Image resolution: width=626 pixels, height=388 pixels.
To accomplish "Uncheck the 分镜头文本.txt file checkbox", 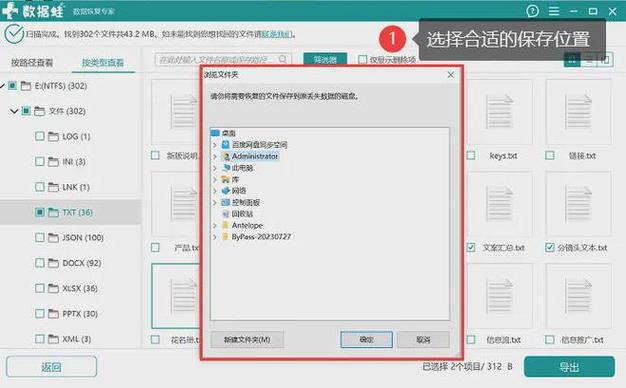I will [550, 247].
